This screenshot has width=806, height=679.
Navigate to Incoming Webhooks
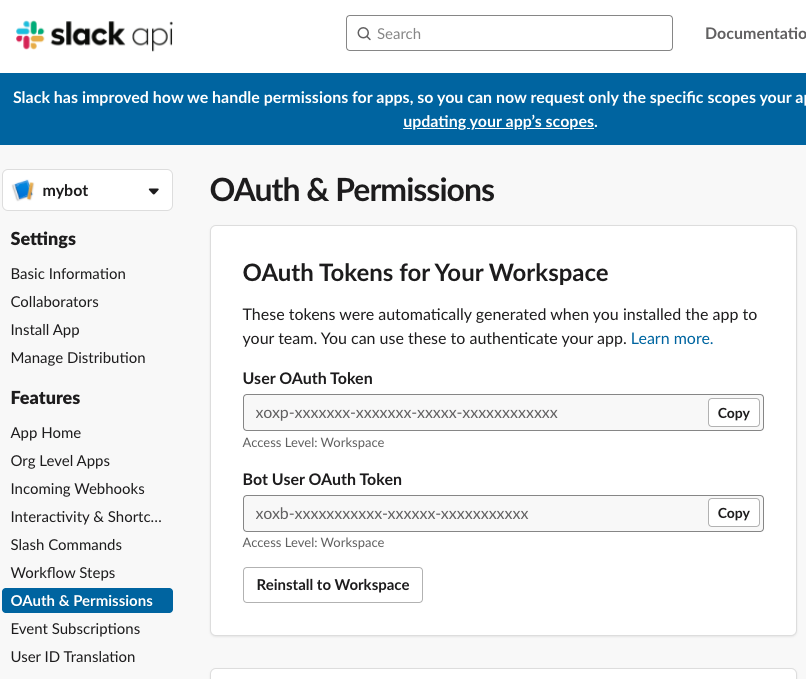click(78, 489)
